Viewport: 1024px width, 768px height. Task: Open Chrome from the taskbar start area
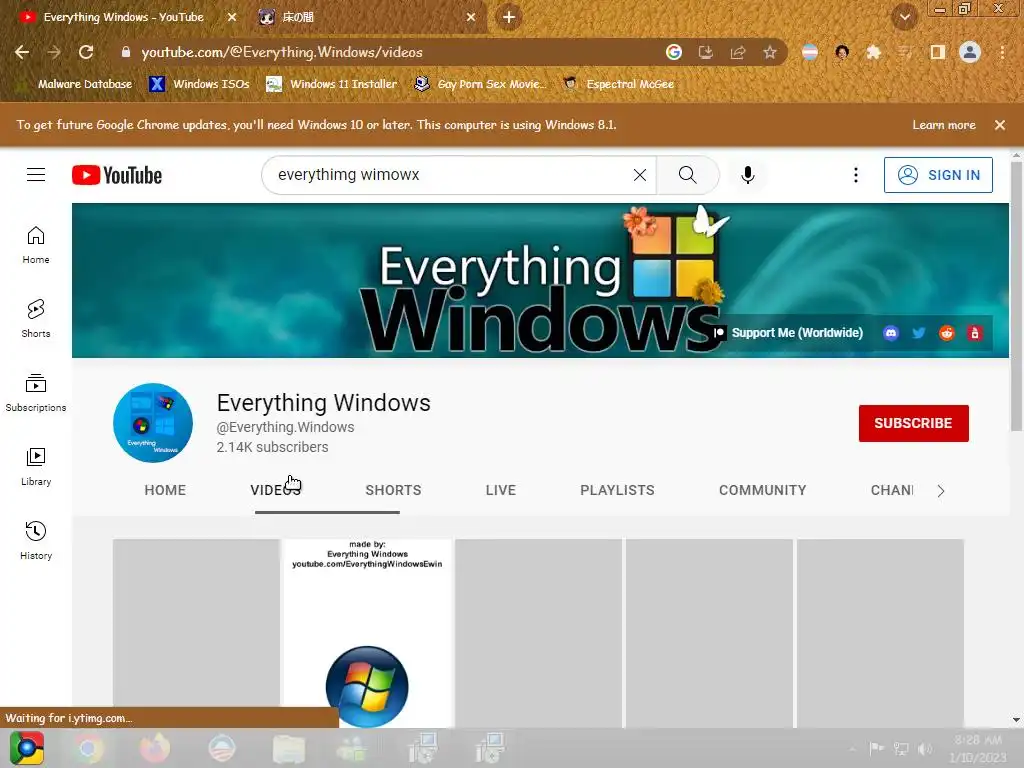coord(27,748)
